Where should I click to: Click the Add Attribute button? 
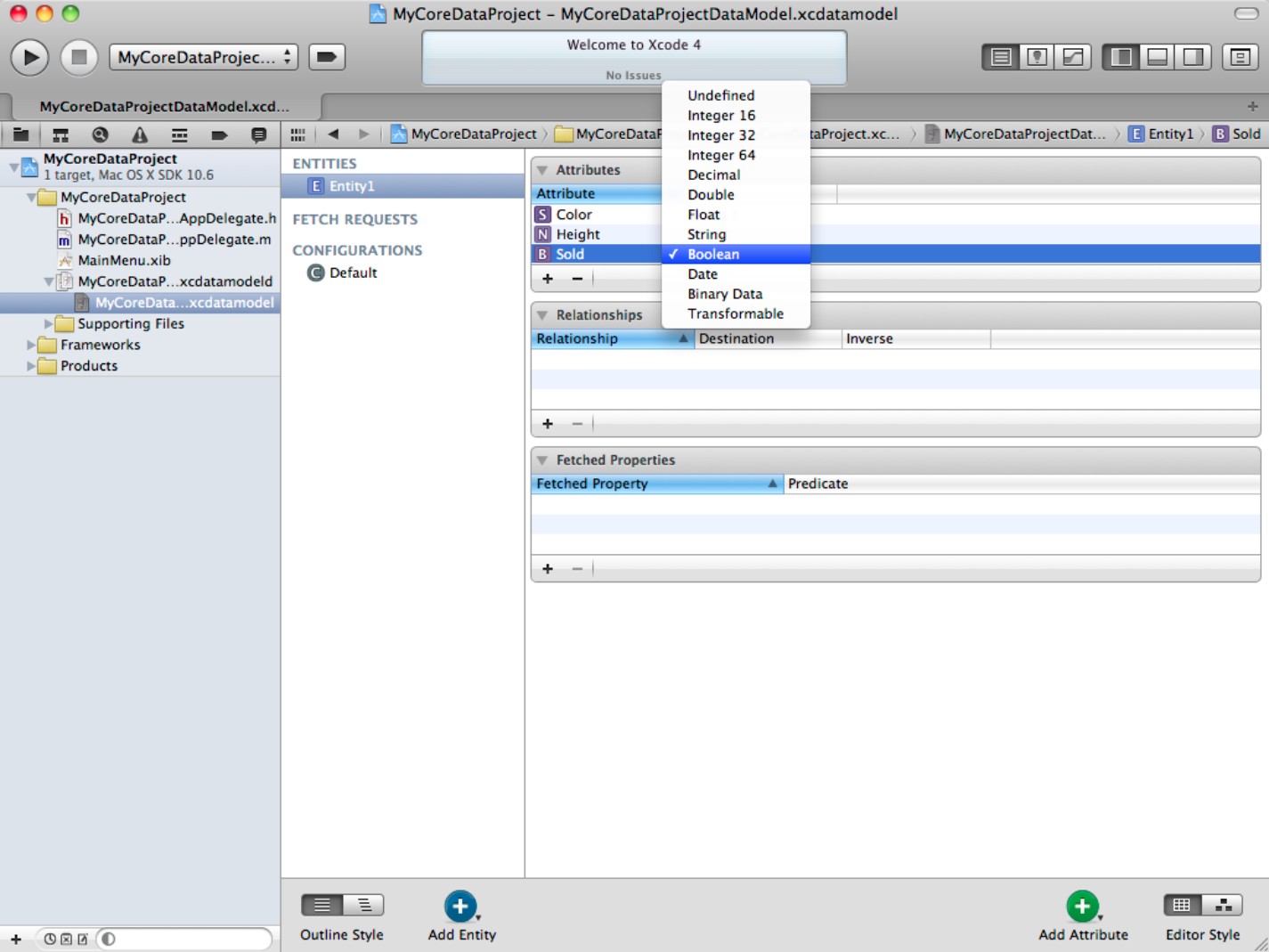point(1083,916)
